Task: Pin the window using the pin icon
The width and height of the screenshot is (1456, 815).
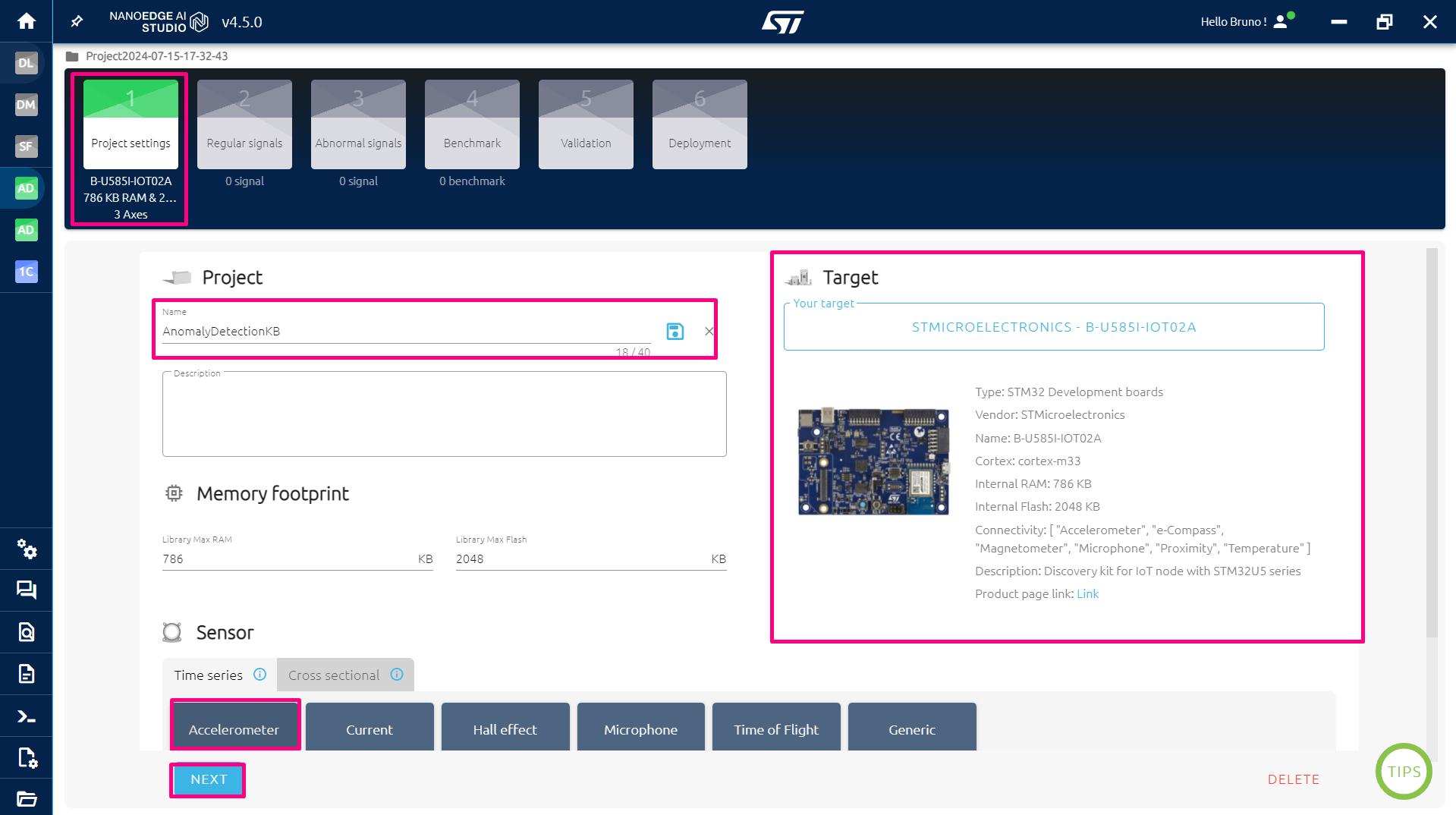Action: pyautogui.click(x=76, y=21)
